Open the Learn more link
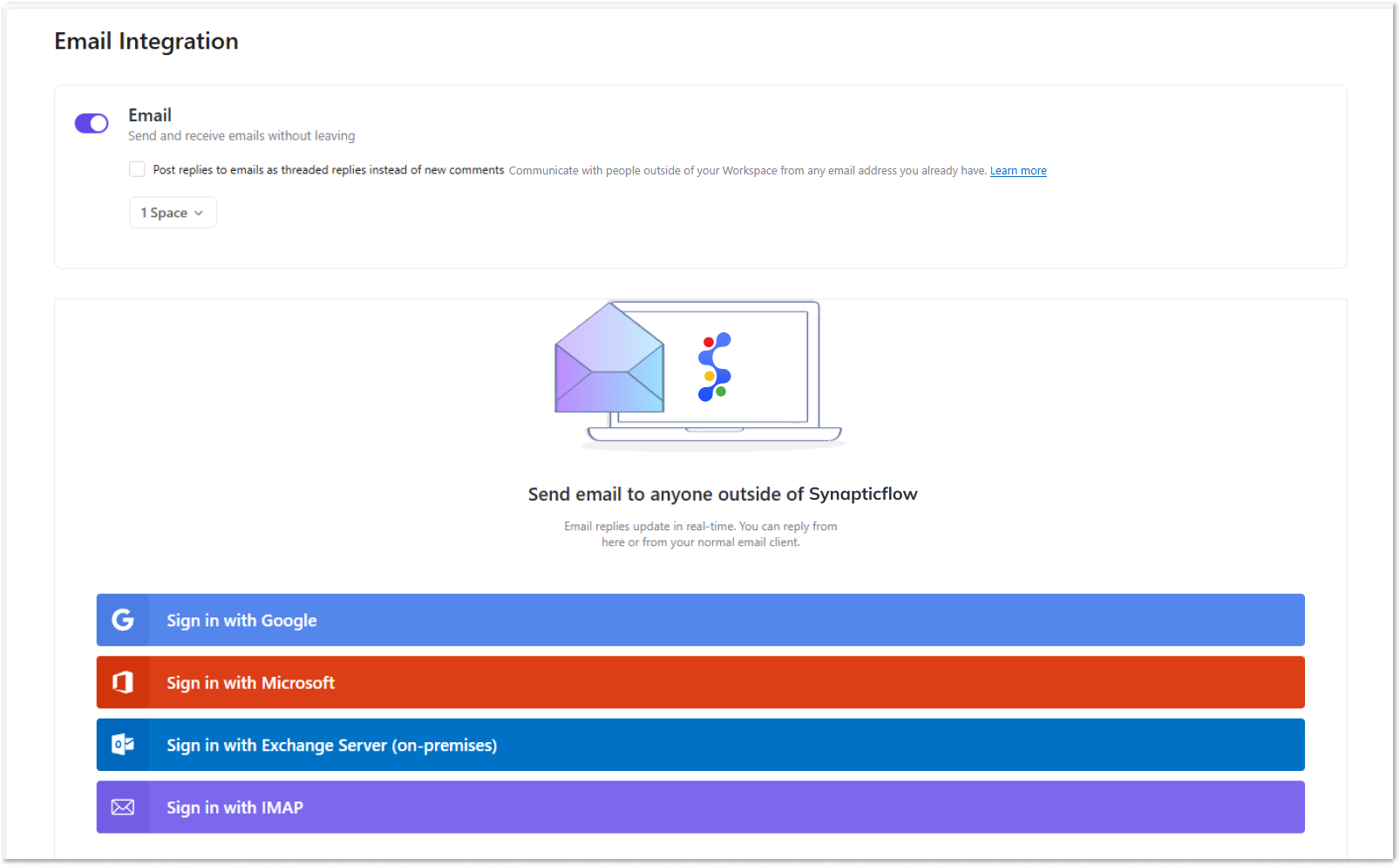Image resolution: width=1400 pixels, height=866 pixels. click(1018, 171)
